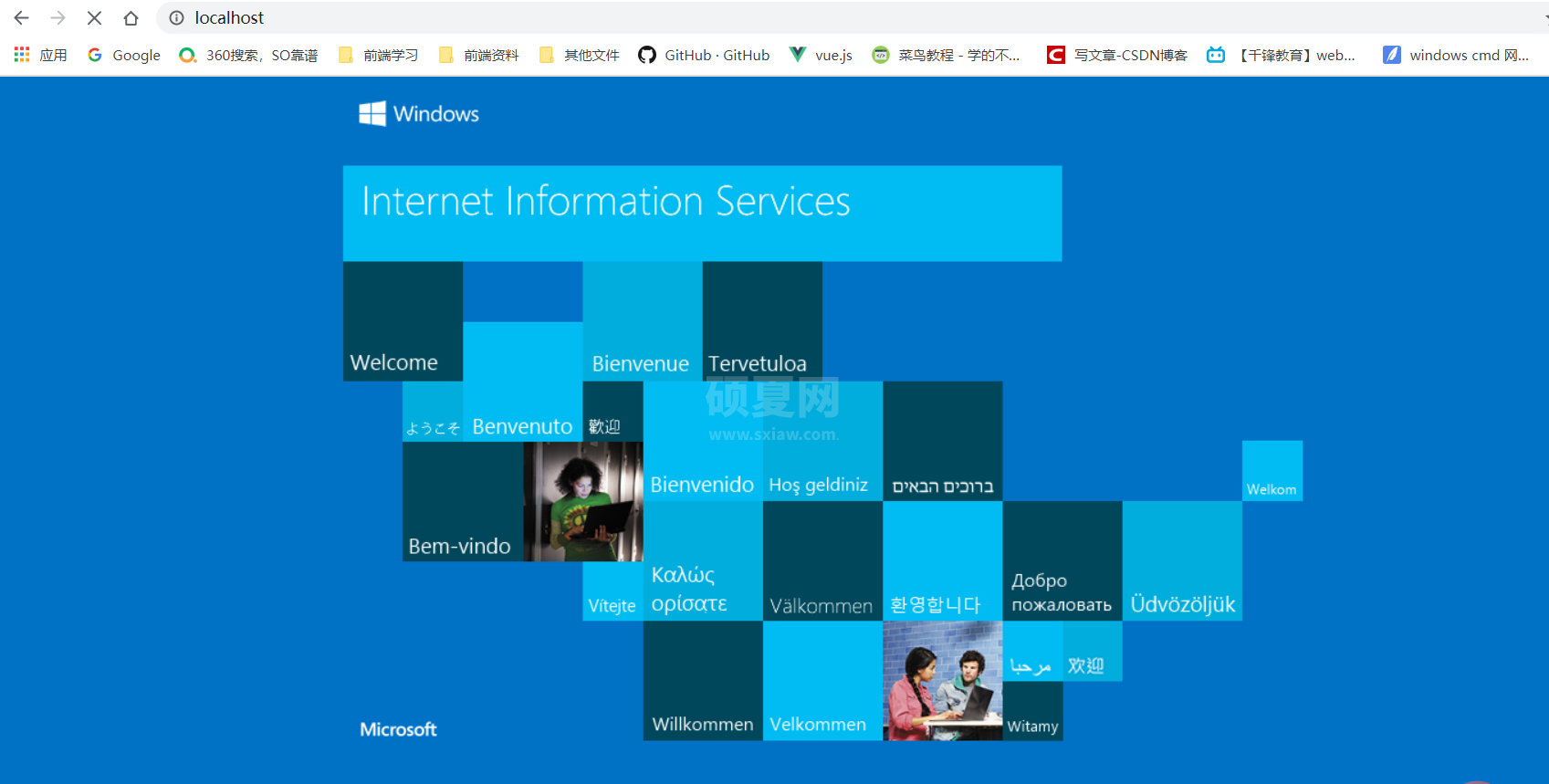Click the Üdvözöljük tile

[1182, 561]
